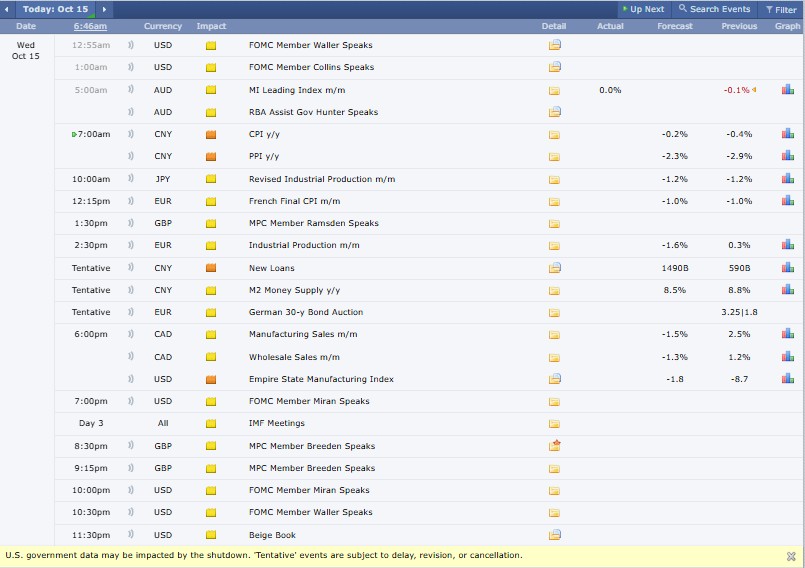Image resolution: width=805 pixels, height=568 pixels.
Task: Toggle the alert icon for RBA Assist Gov Hunter Speaks
Action: tap(131, 112)
